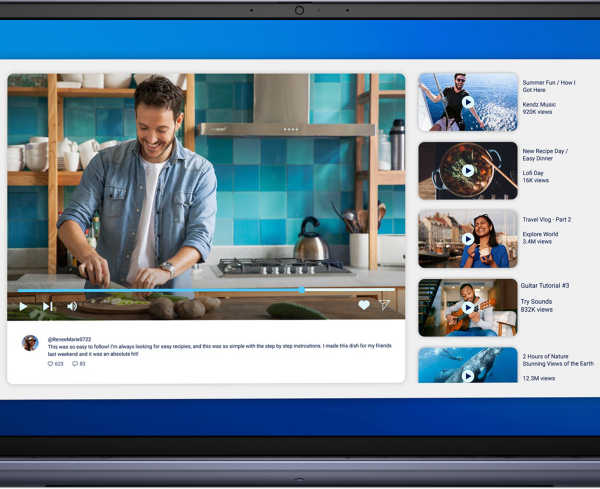Select the '832K views' text

[x=536, y=310]
